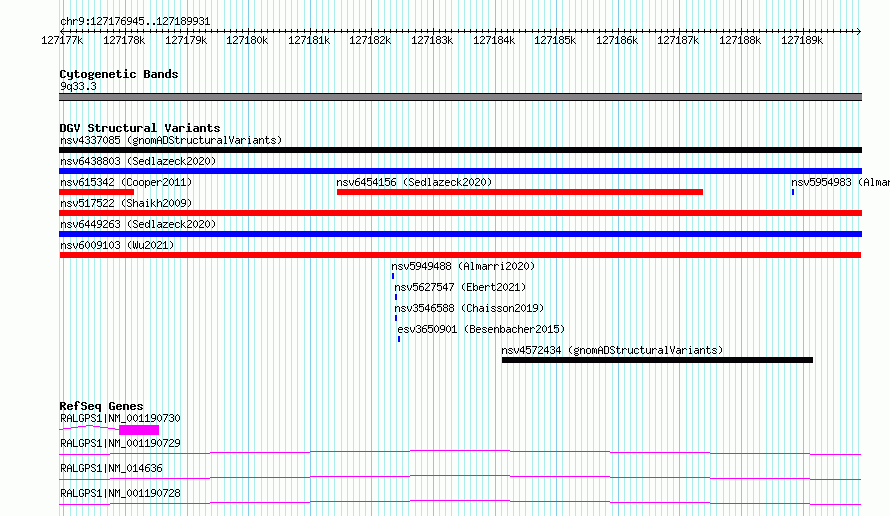Click the 127184k ruler tick label
Screen dimensions: 890x516
[494, 40]
